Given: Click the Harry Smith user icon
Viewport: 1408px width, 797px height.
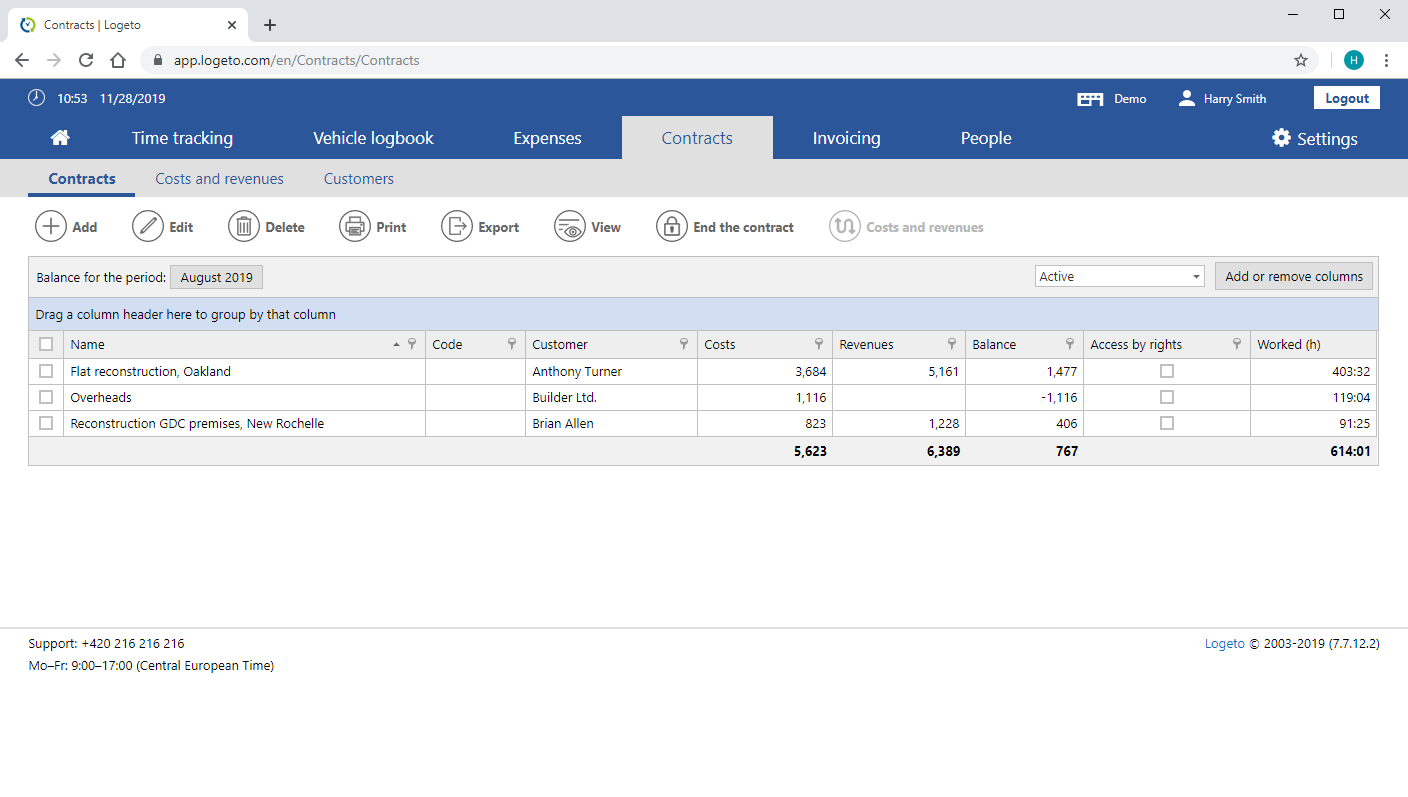Looking at the screenshot, I should click(1187, 98).
